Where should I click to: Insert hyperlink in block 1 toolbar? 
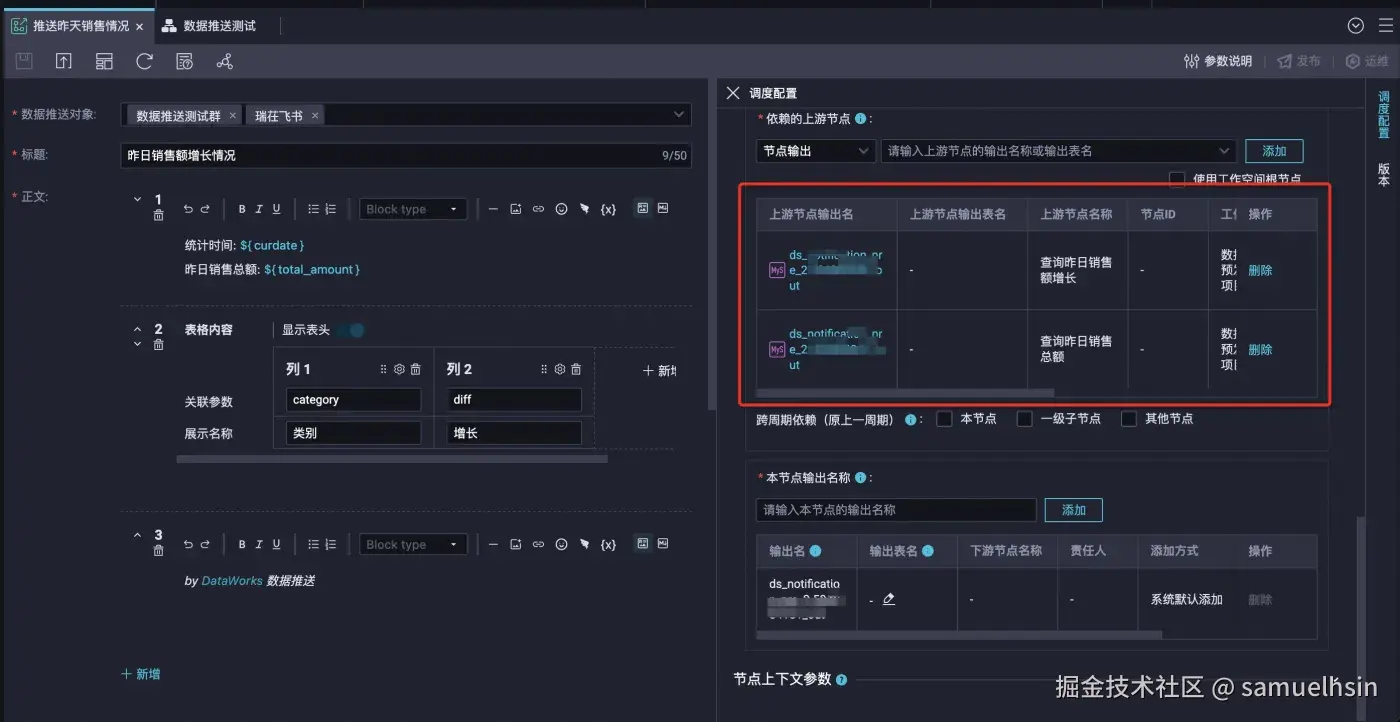(538, 209)
